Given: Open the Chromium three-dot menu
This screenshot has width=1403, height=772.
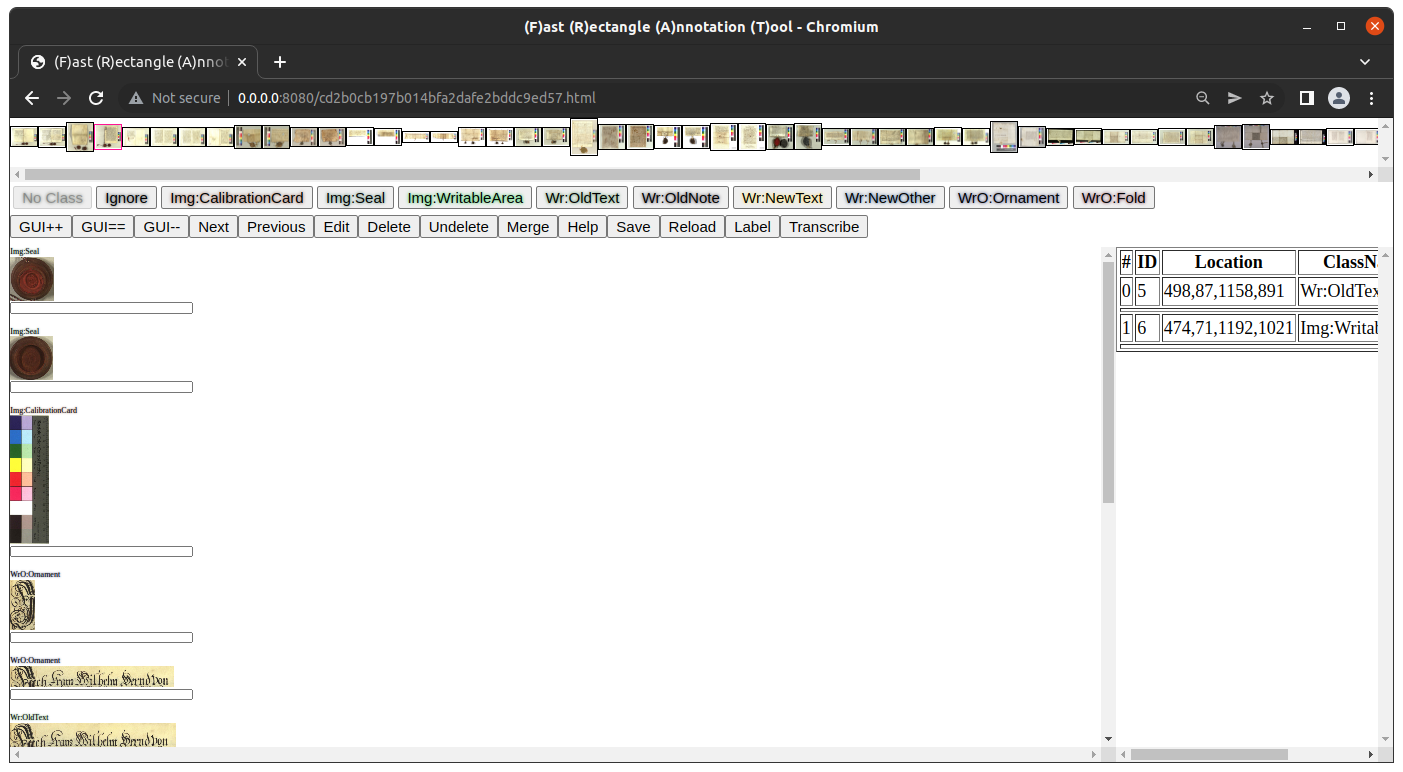Looking at the screenshot, I should [1372, 98].
